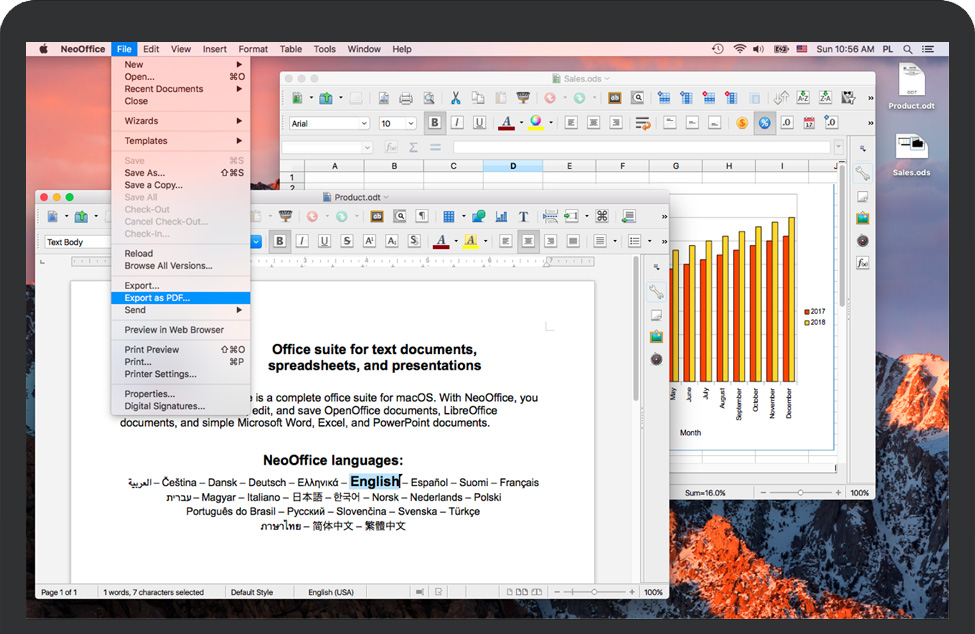This screenshot has height=634, width=975.
Task: Insert a table using the Writer toolbar grid icon
Action: click(449, 216)
